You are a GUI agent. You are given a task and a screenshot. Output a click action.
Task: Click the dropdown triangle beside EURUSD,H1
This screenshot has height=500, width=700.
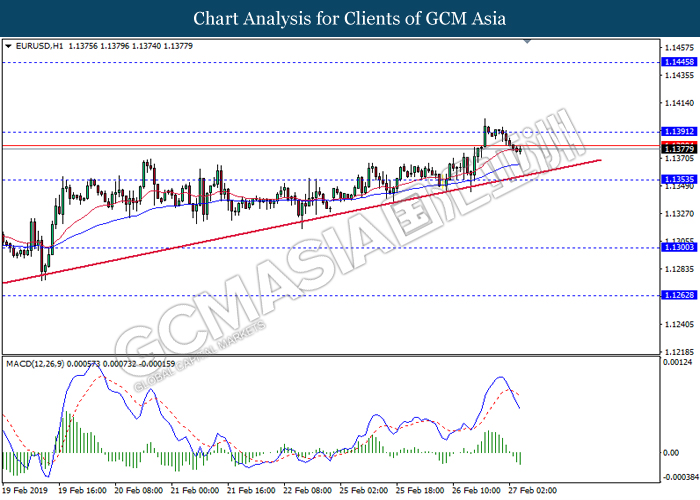click(8, 46)
